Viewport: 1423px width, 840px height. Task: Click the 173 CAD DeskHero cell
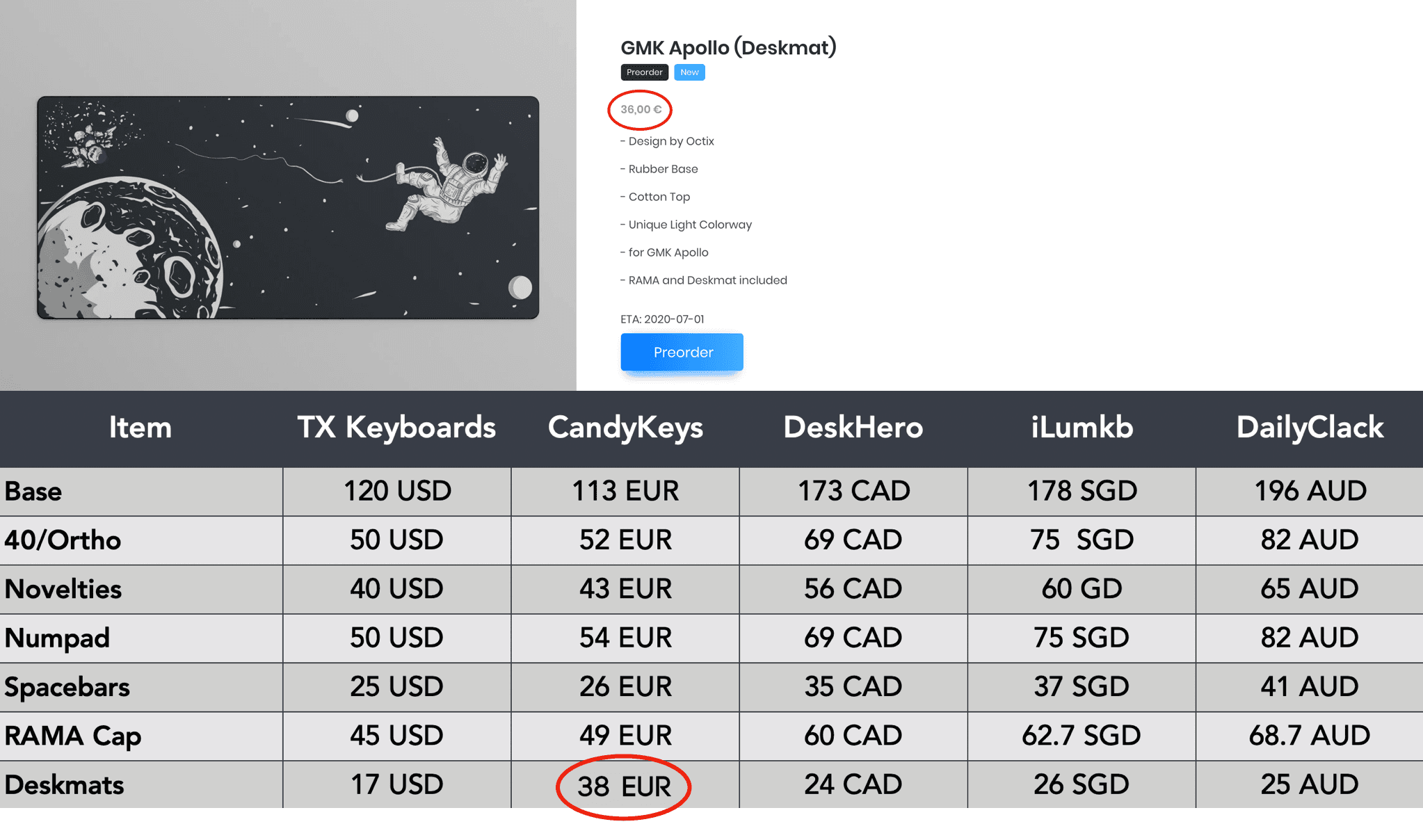pos(853,491)
